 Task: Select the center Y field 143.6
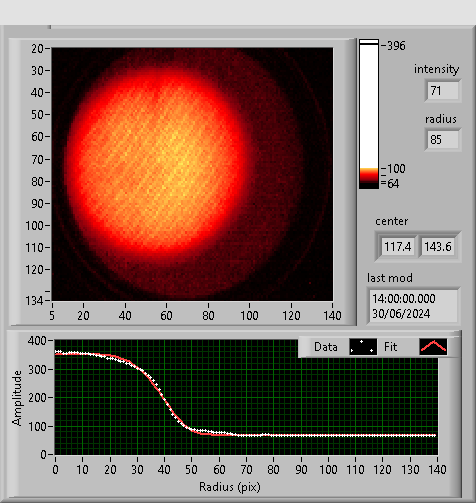438,247
